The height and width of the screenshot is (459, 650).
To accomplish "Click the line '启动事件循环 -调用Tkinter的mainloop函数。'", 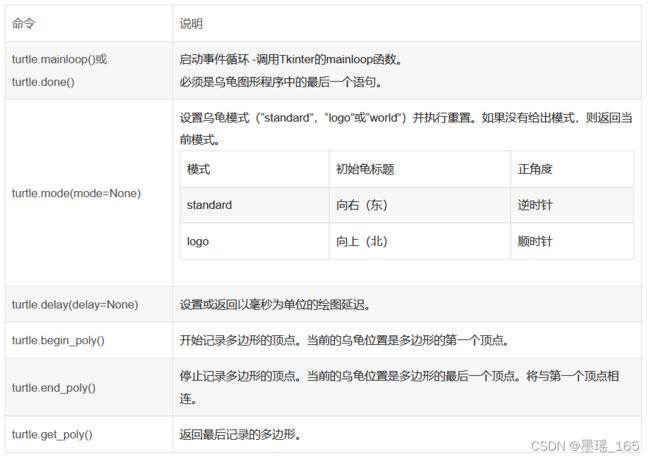I will tap(291, 59).
